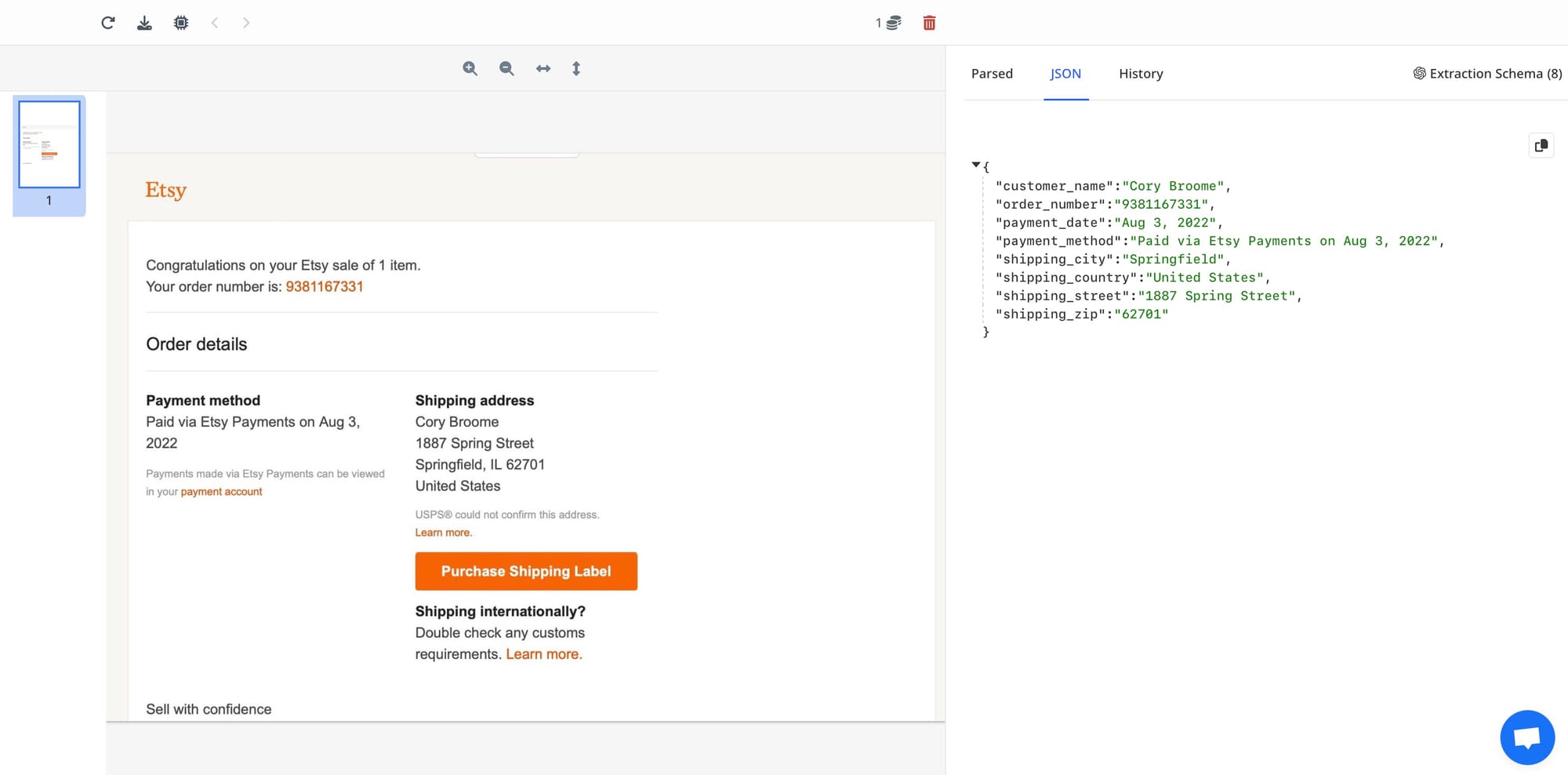Collapse the JSON root object triangle

(975, 165)
